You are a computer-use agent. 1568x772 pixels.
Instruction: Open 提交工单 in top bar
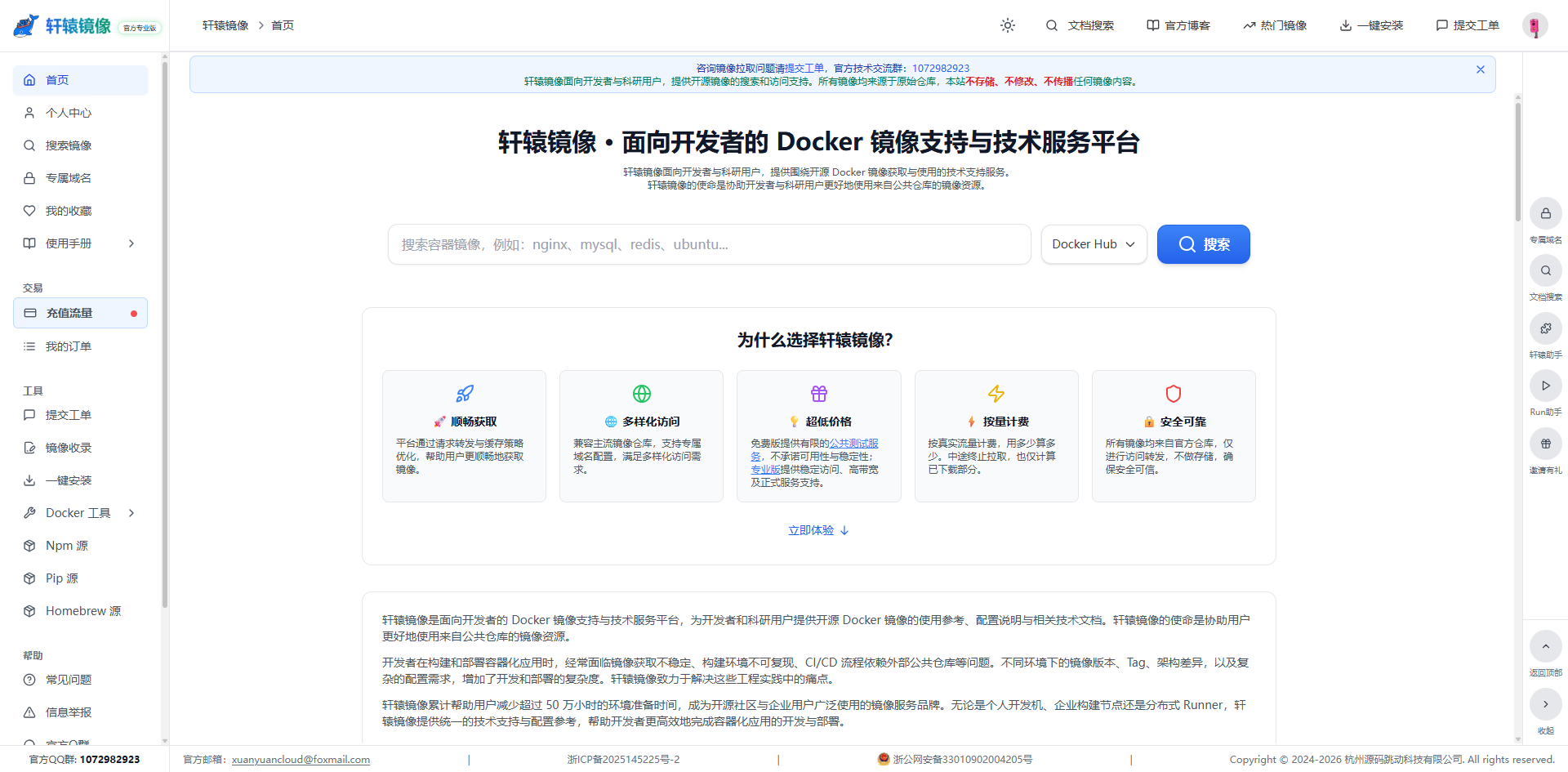point(1468,25)
